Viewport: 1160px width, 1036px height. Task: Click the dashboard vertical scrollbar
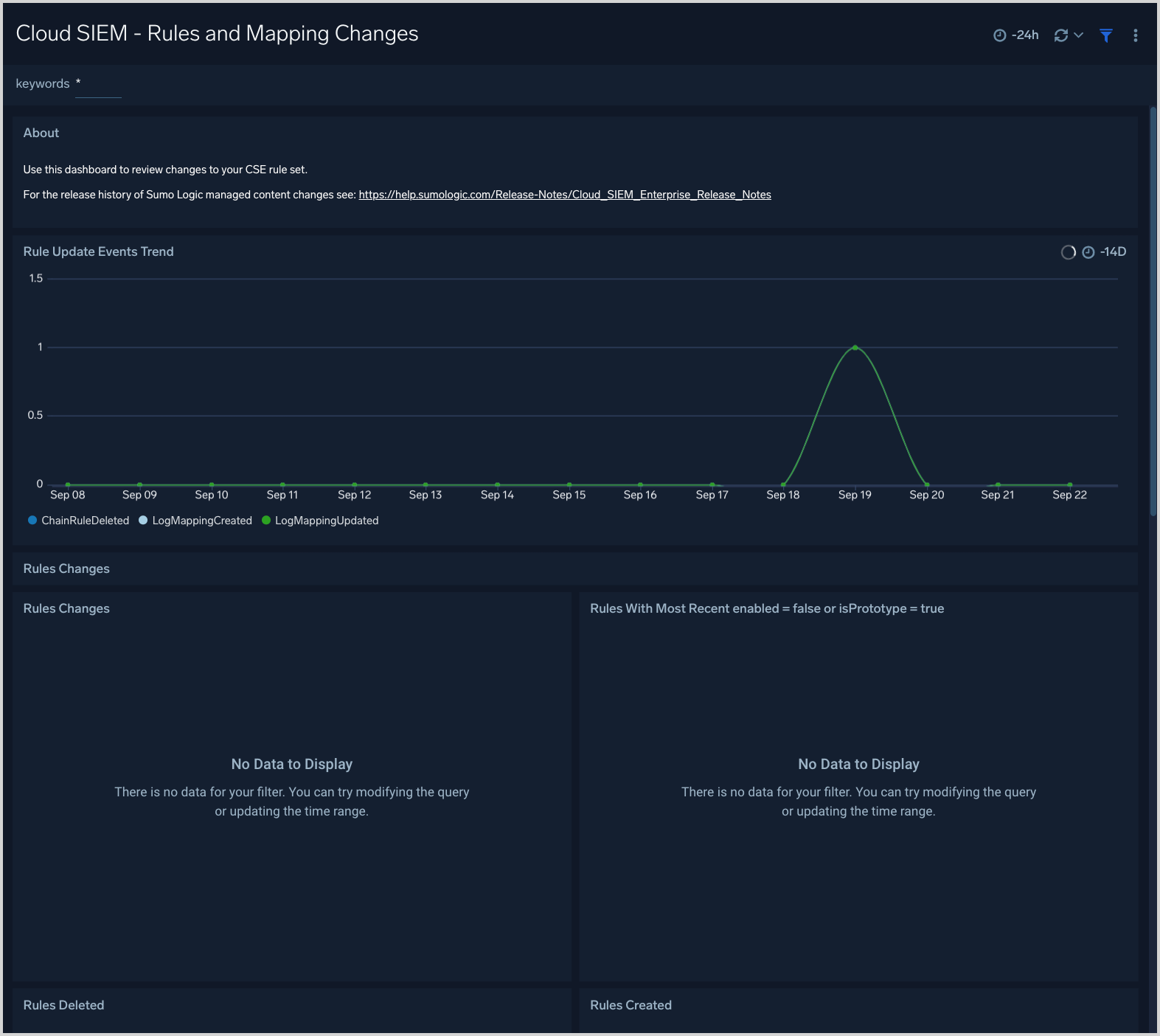point(1153,310)
